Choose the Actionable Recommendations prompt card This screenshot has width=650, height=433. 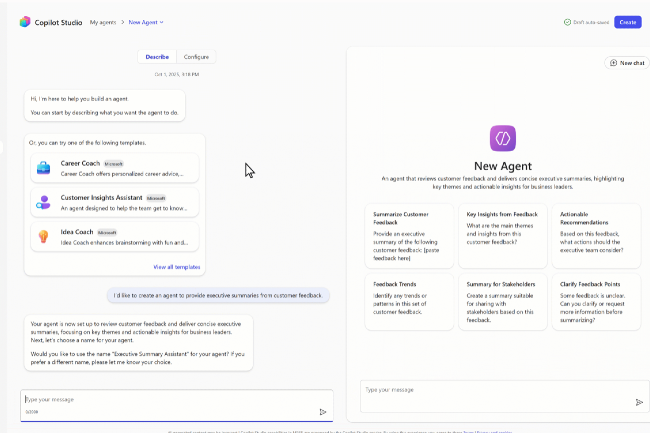595,235
